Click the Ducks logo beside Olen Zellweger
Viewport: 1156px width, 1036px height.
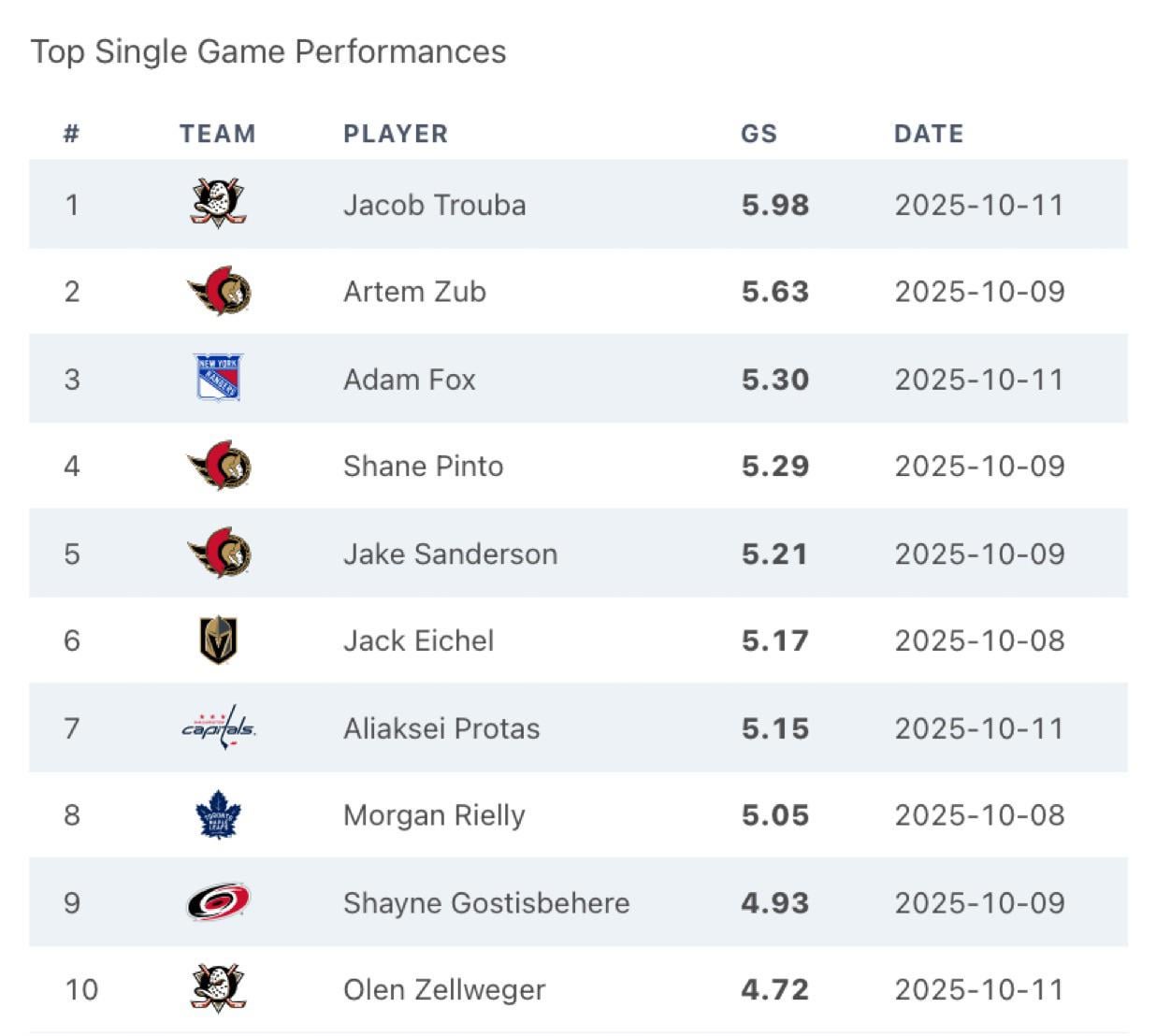(x=218, y=988)
